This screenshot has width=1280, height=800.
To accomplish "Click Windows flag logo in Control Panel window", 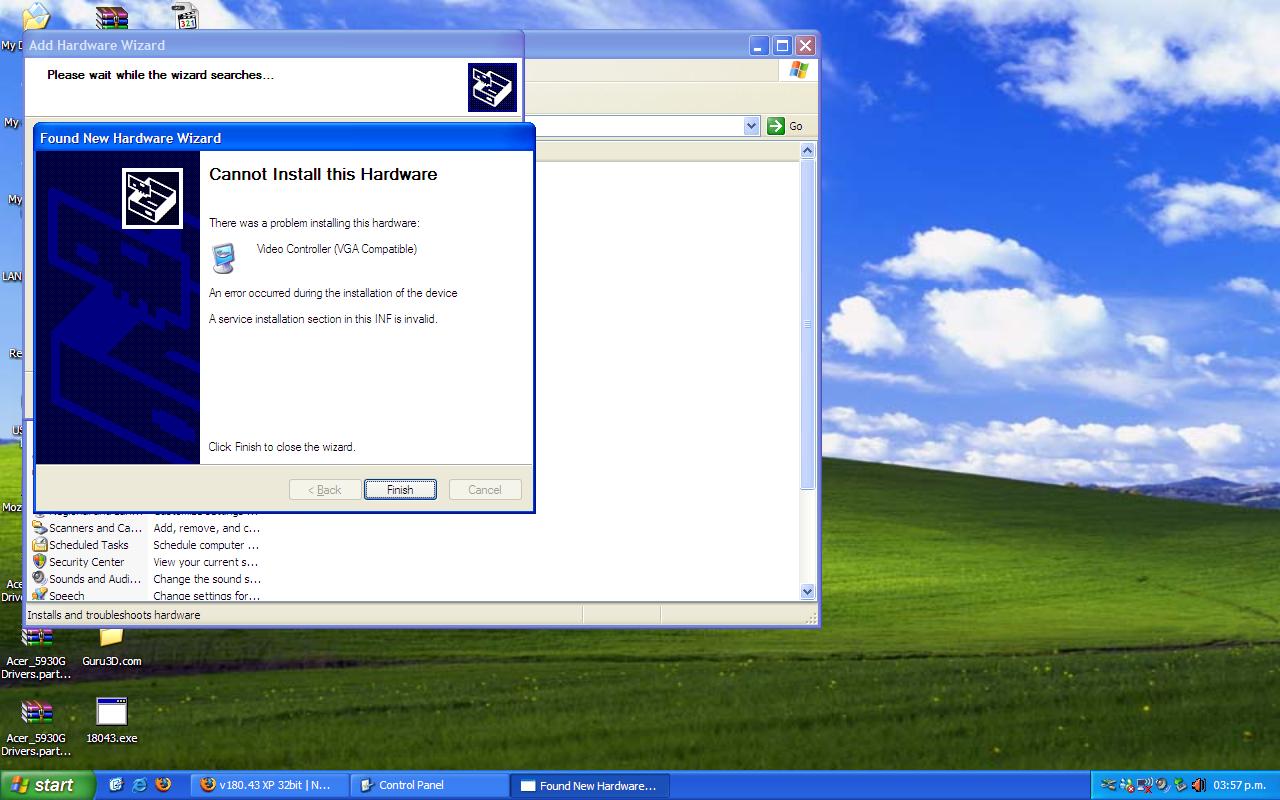I will pos(798,70).
